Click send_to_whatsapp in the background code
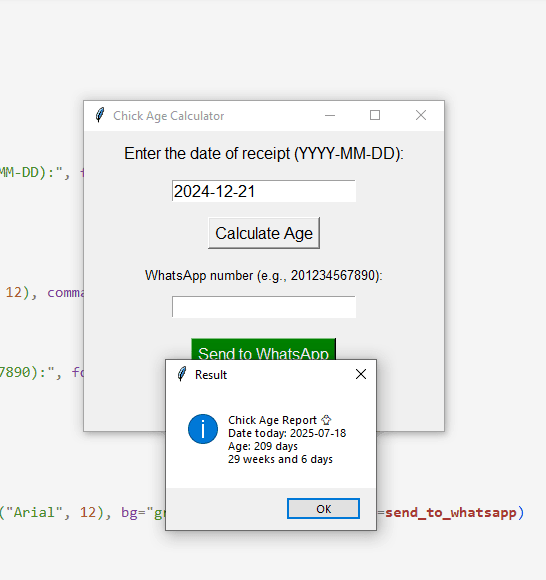This screenshot has width=546, height=580. (x=451, y=512)
